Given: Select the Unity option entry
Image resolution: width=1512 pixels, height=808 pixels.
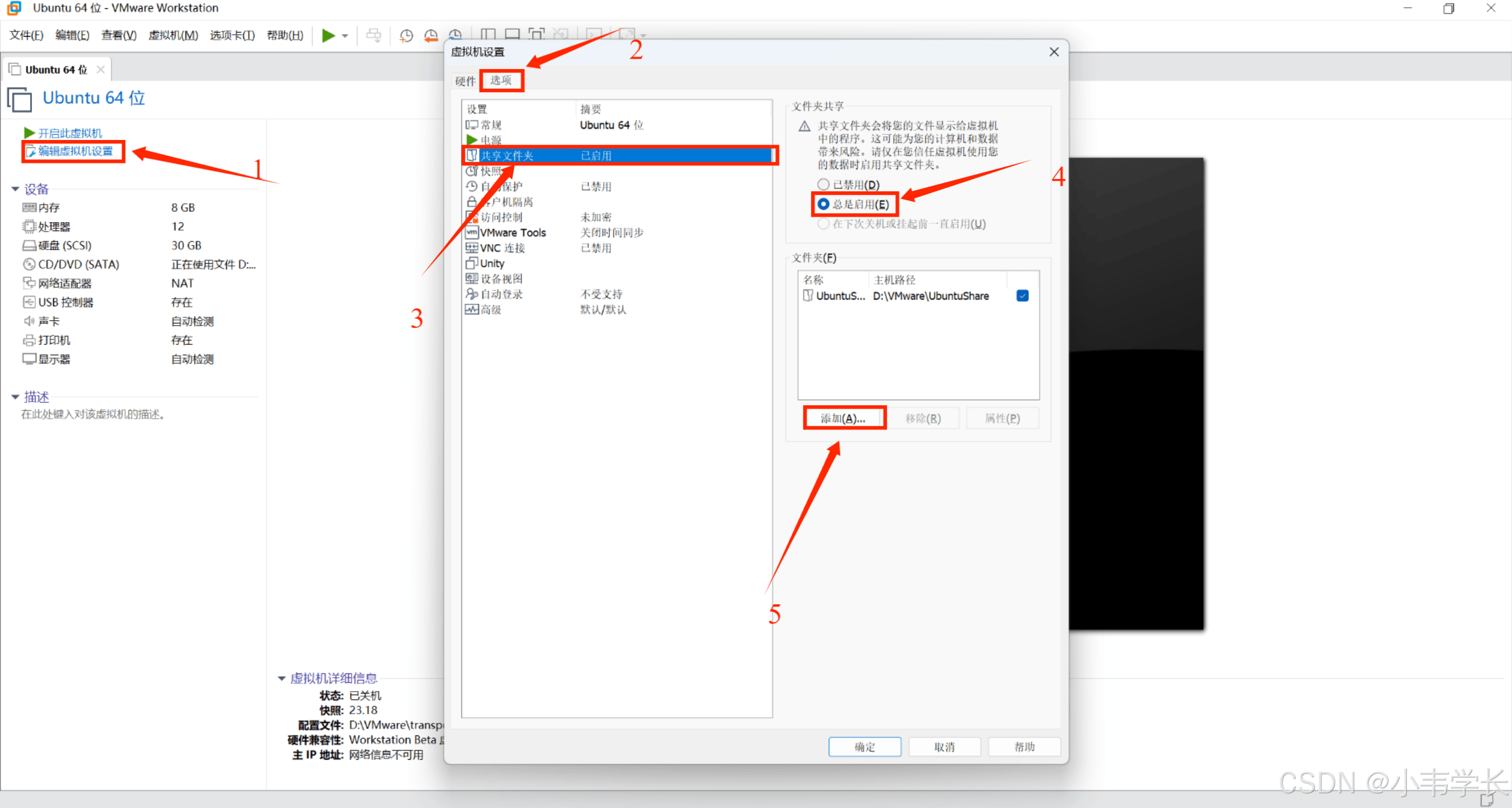Looking at the screenshot, I should (x=491, y=263).
